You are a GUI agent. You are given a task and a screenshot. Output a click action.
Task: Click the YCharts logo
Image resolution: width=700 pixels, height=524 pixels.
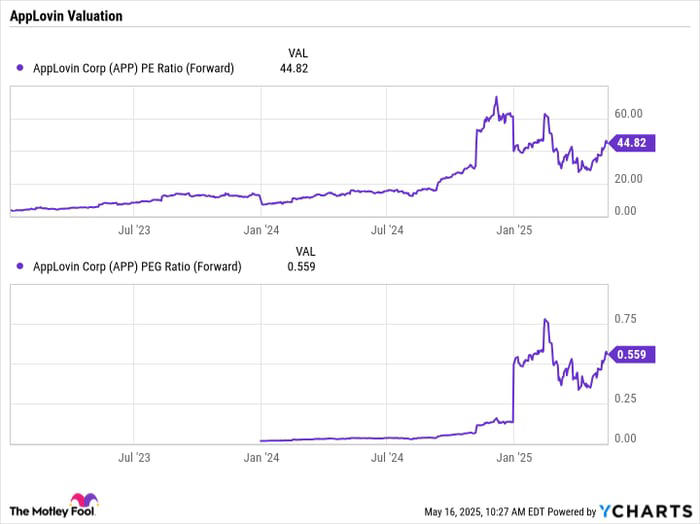click(x=646, y=511)
